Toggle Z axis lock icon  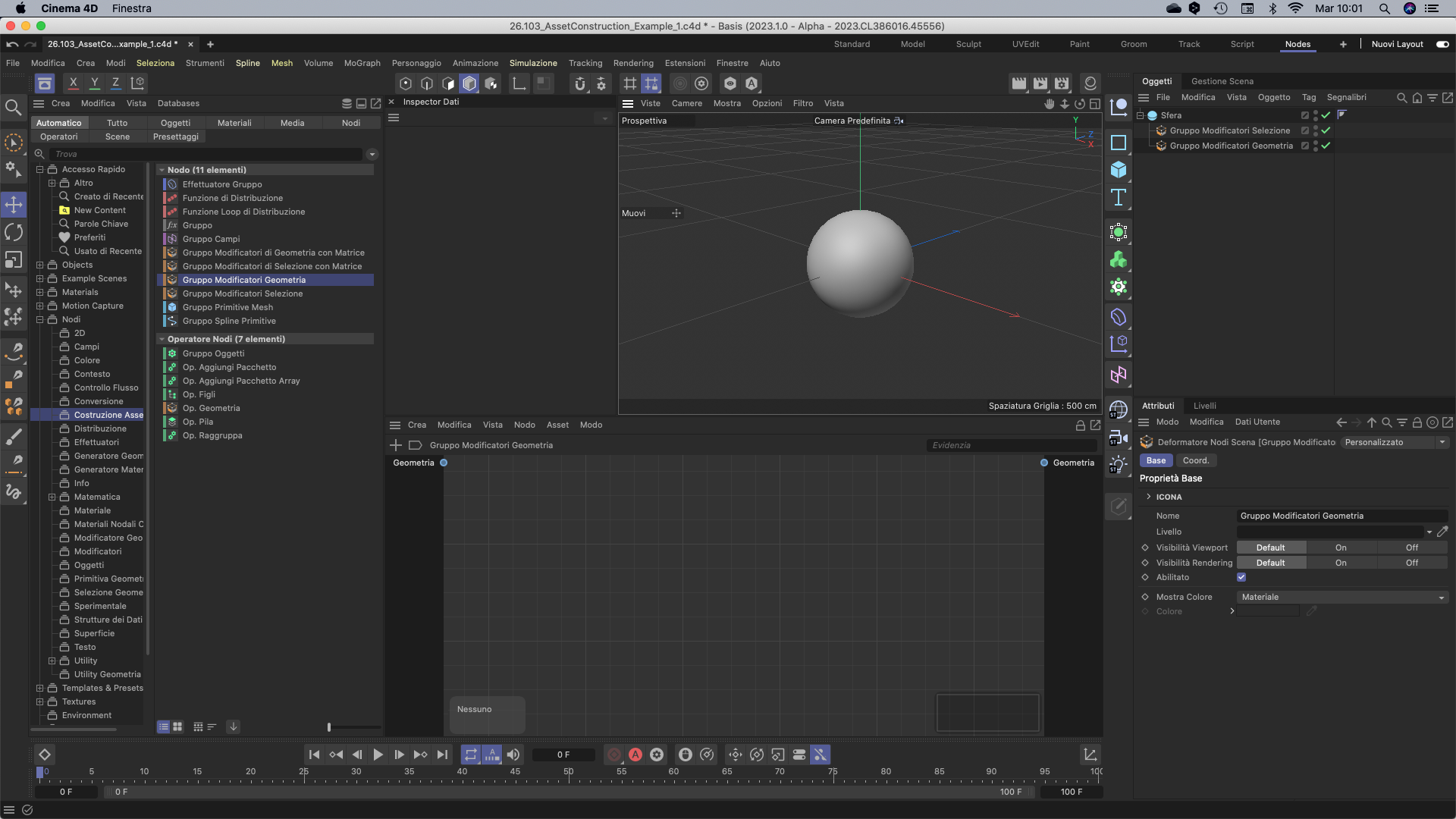click(115, 83)
